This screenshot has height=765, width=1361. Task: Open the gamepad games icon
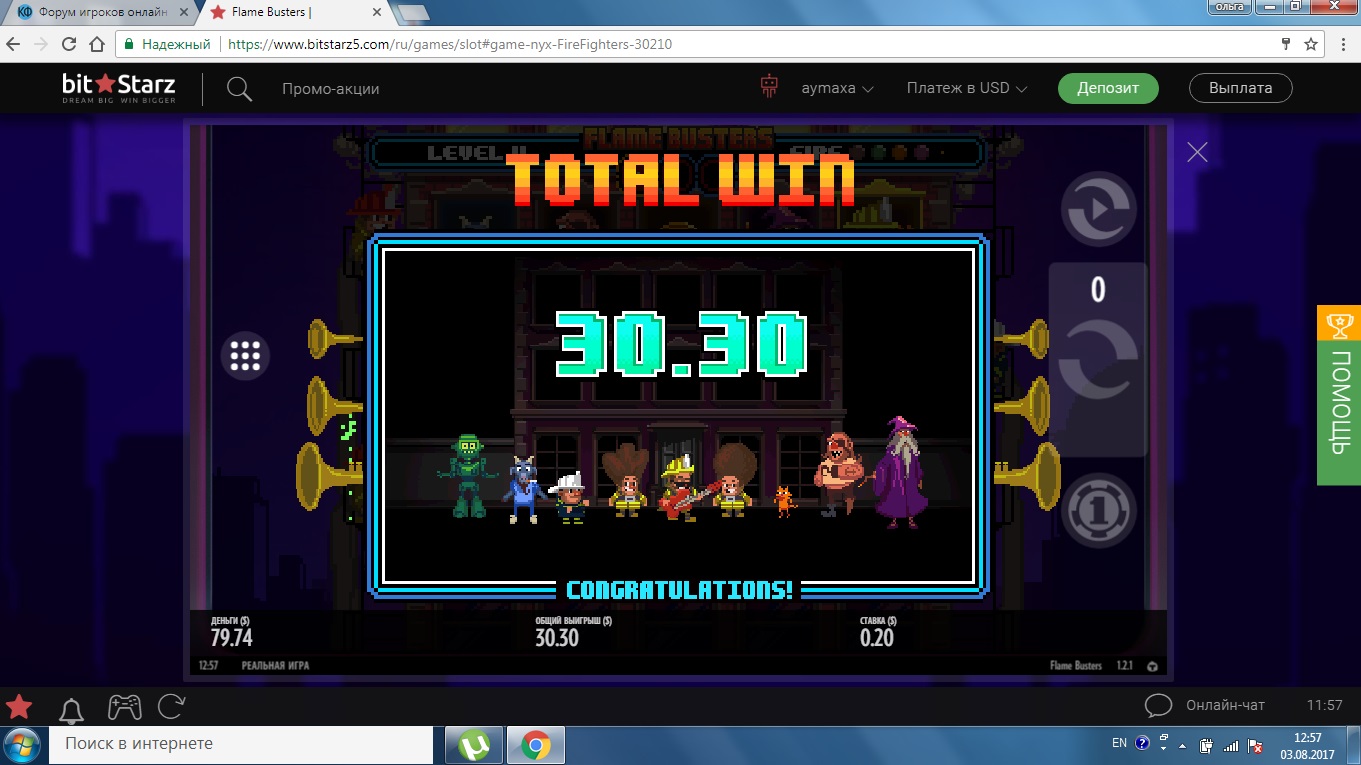pyautogui.click(x=124, y=707)
